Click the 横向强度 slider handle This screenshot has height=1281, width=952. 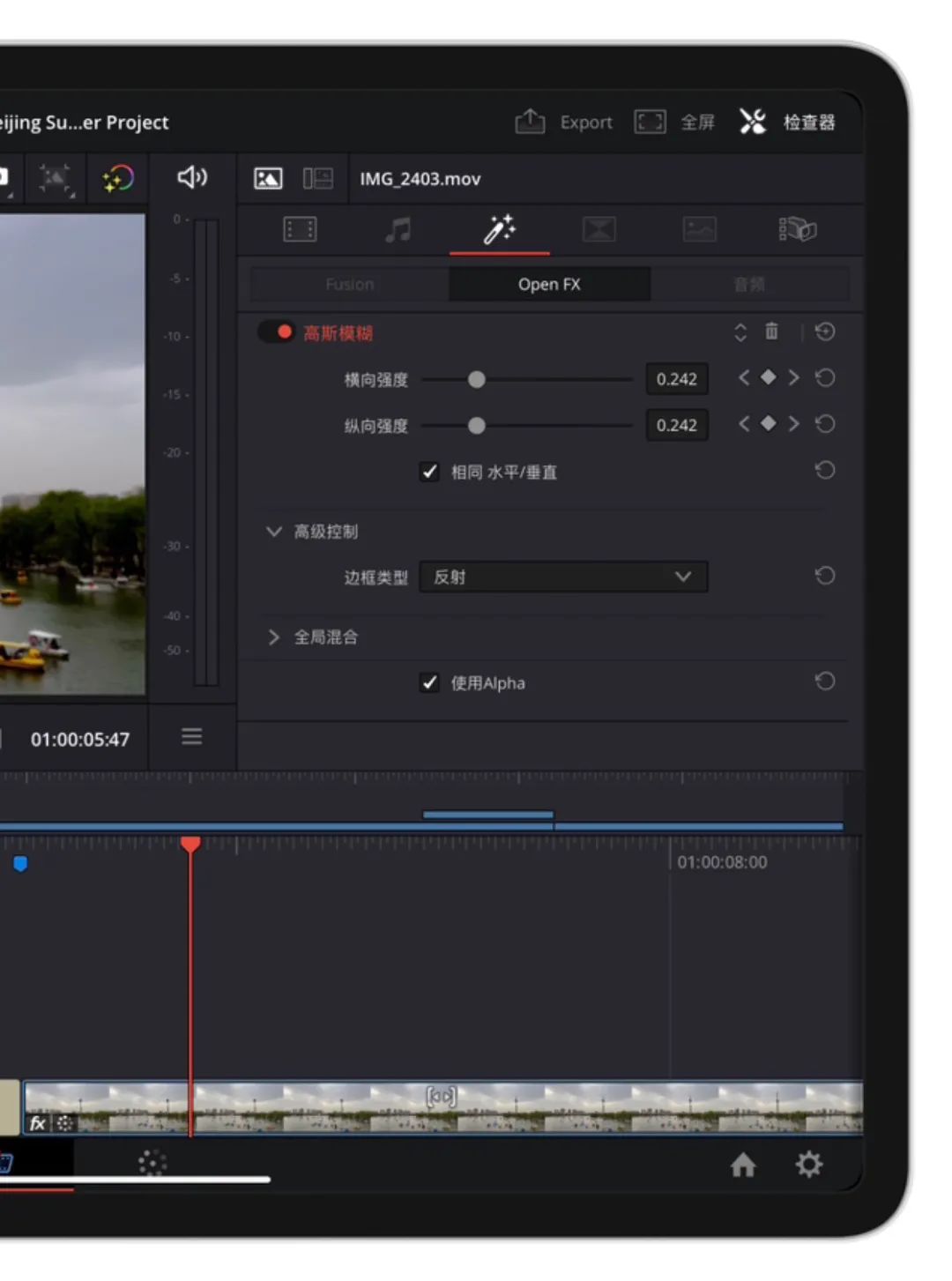click(x=477, y=379)
